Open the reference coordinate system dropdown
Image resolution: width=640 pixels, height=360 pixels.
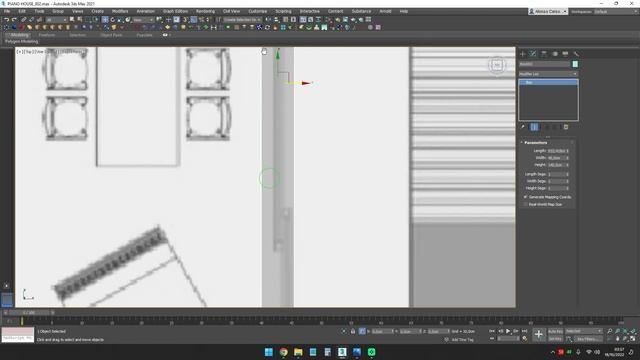(x=143, y=20)
